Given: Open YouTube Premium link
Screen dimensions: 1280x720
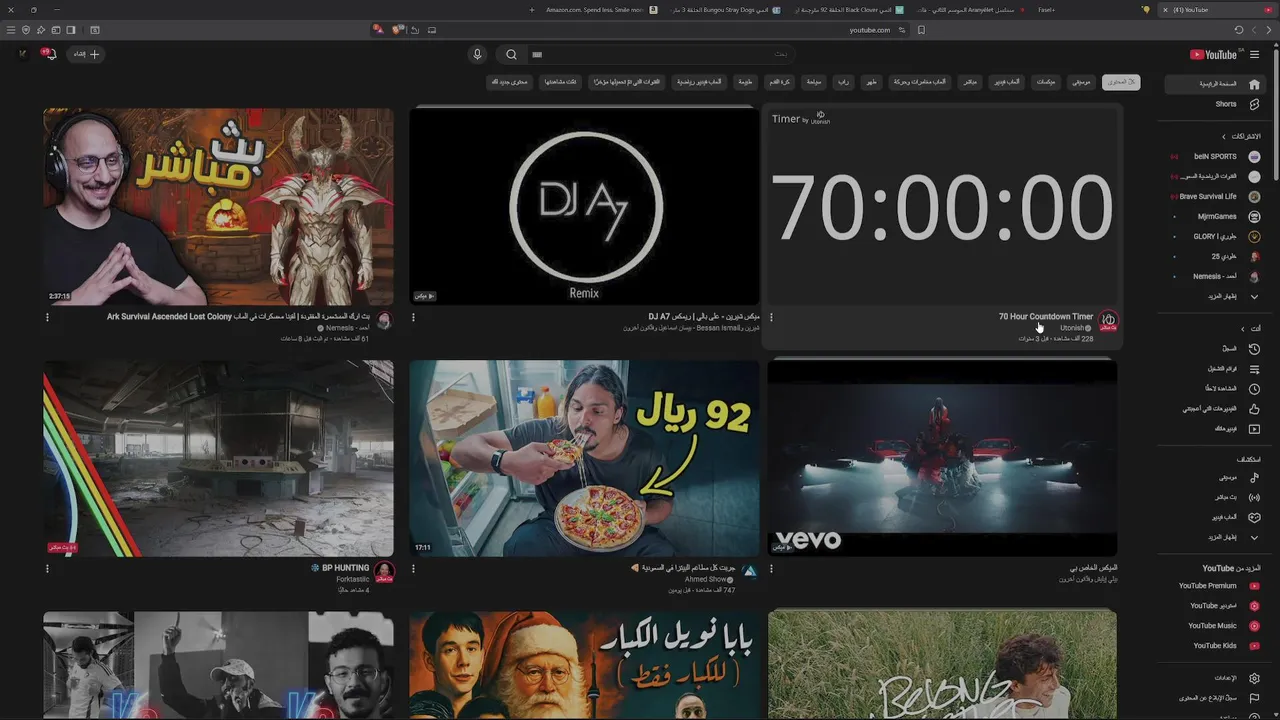Looking at the screenshot, I should [1217, 586].
